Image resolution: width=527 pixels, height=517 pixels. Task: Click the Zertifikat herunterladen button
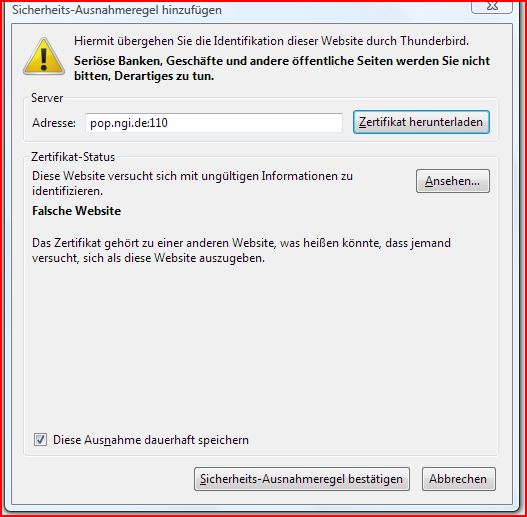(421, 122)
